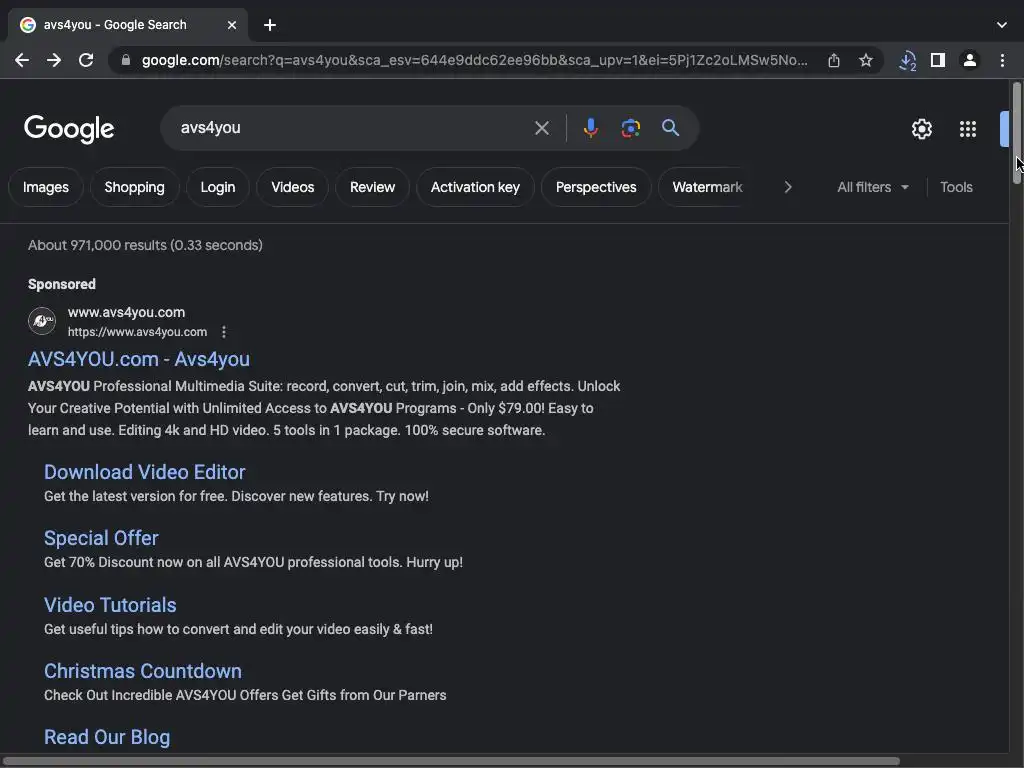Search by image with Google Lens
Viewport: 1024px width, 768px height.
630,128
